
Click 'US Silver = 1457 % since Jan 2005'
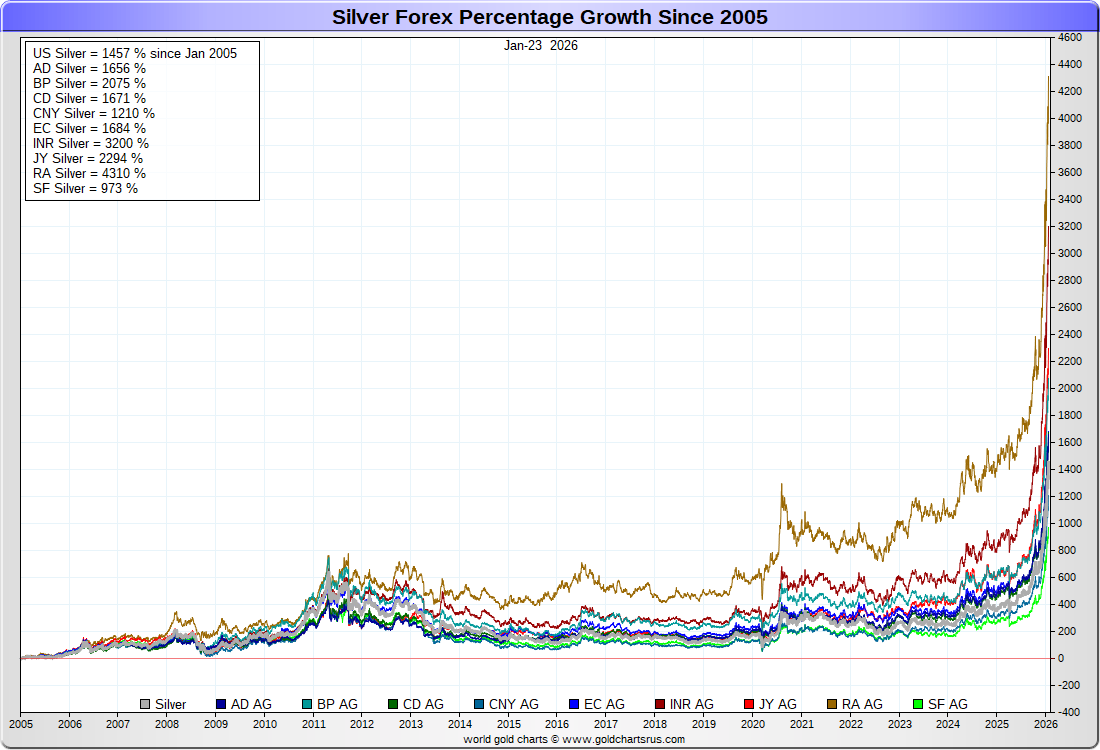coord(135,53)
